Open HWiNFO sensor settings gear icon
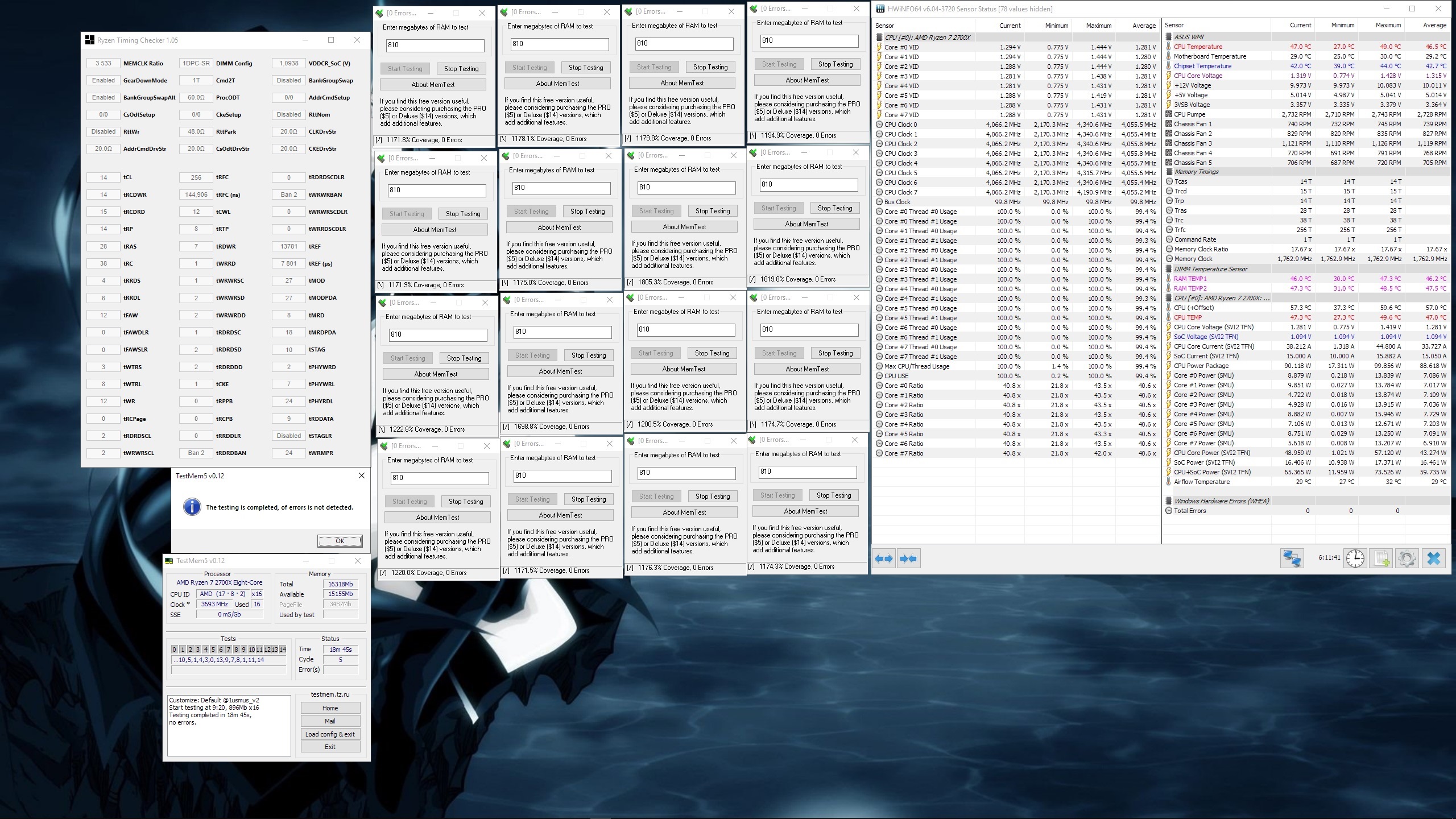Viewport: 1456px width, 819px height. [x=1407, y=559]
